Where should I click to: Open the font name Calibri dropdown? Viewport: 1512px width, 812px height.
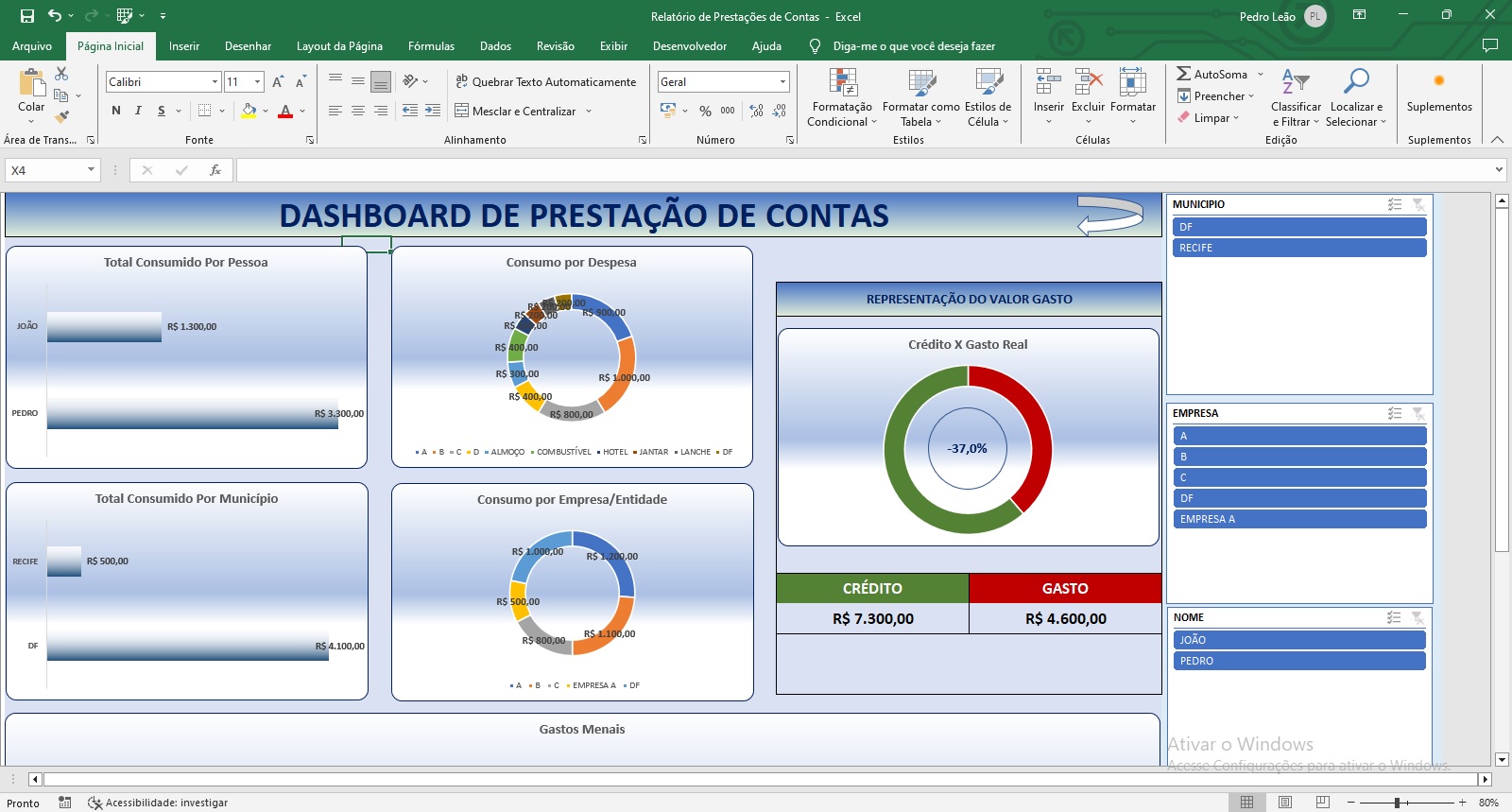[x=215, y=82]
